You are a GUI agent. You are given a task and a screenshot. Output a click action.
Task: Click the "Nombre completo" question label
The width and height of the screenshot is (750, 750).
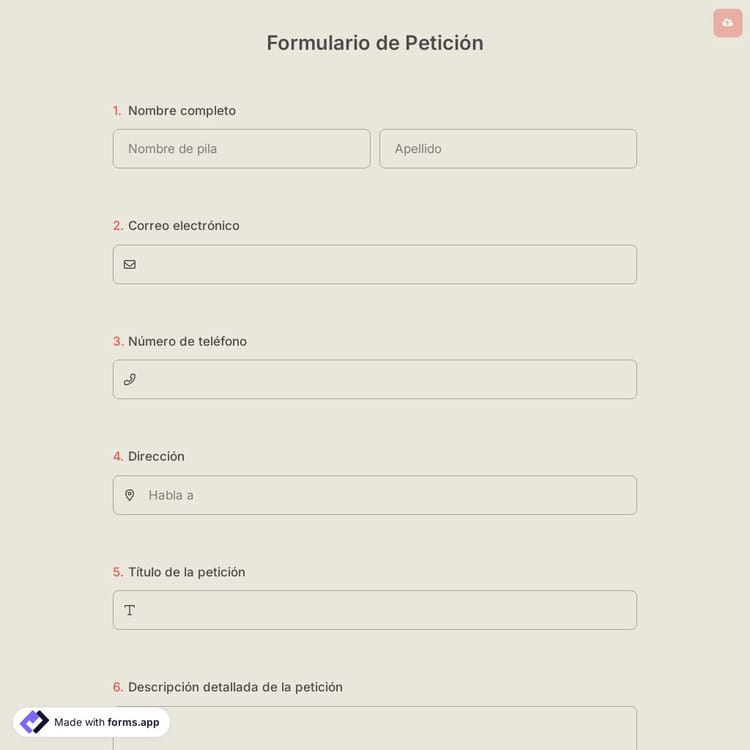coord(182,111)
